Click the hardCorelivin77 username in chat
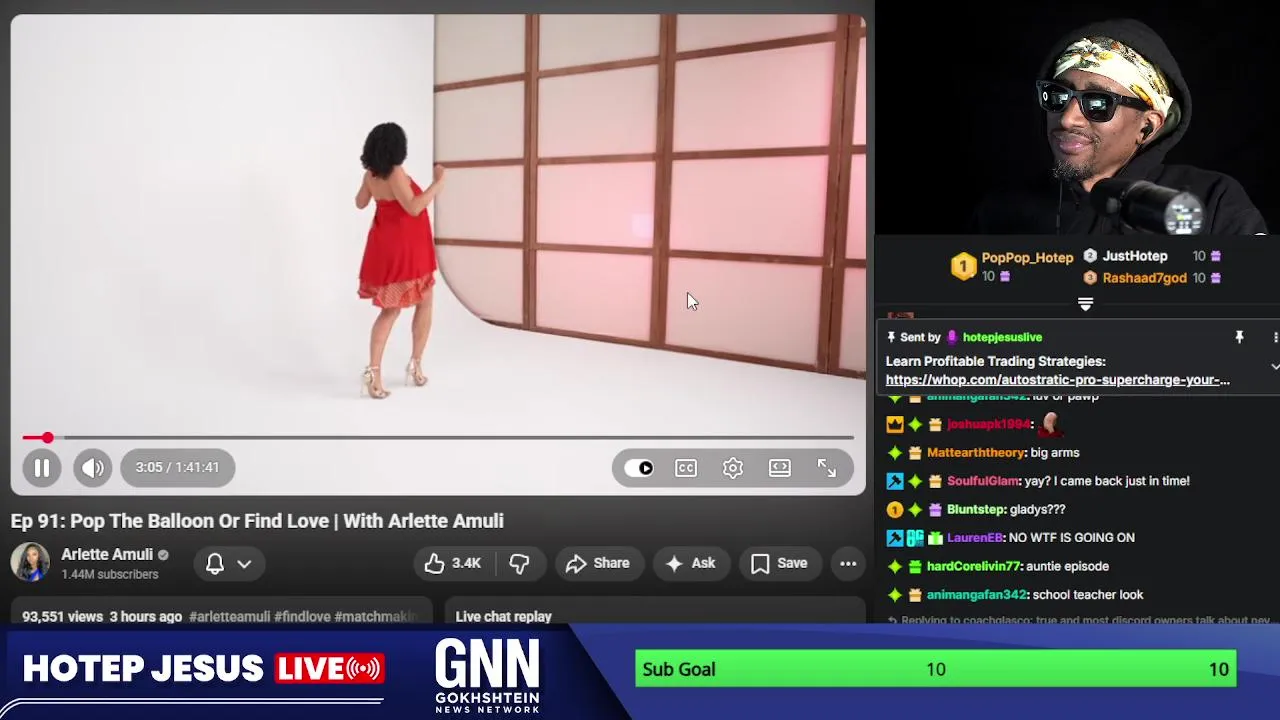This screenshot has width=1280, height=720. (x=974, y=566)
